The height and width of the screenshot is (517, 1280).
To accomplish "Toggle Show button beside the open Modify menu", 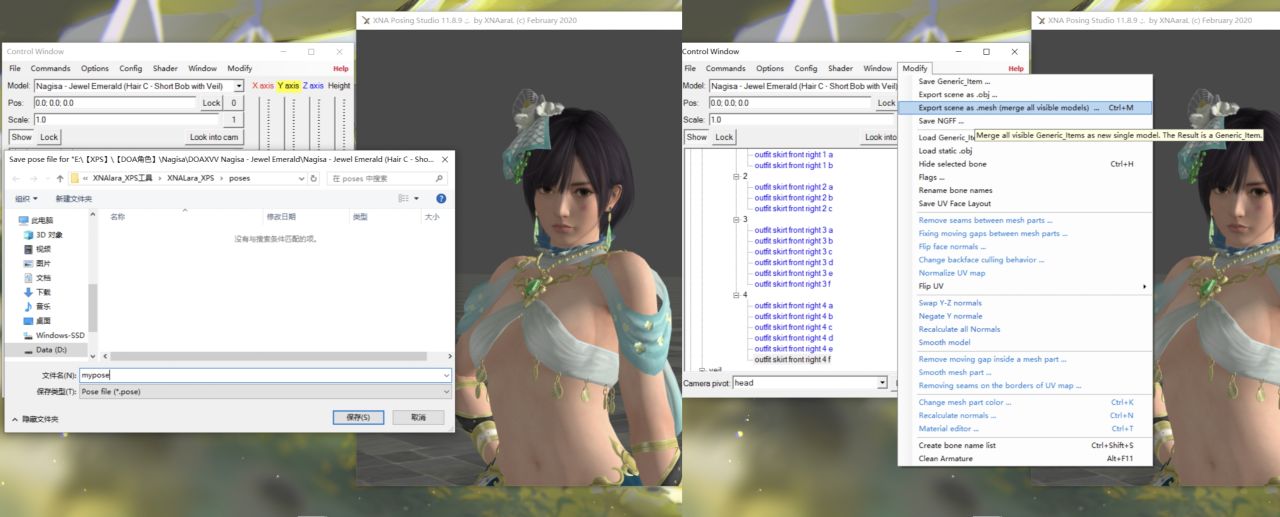I will [696, 137].
